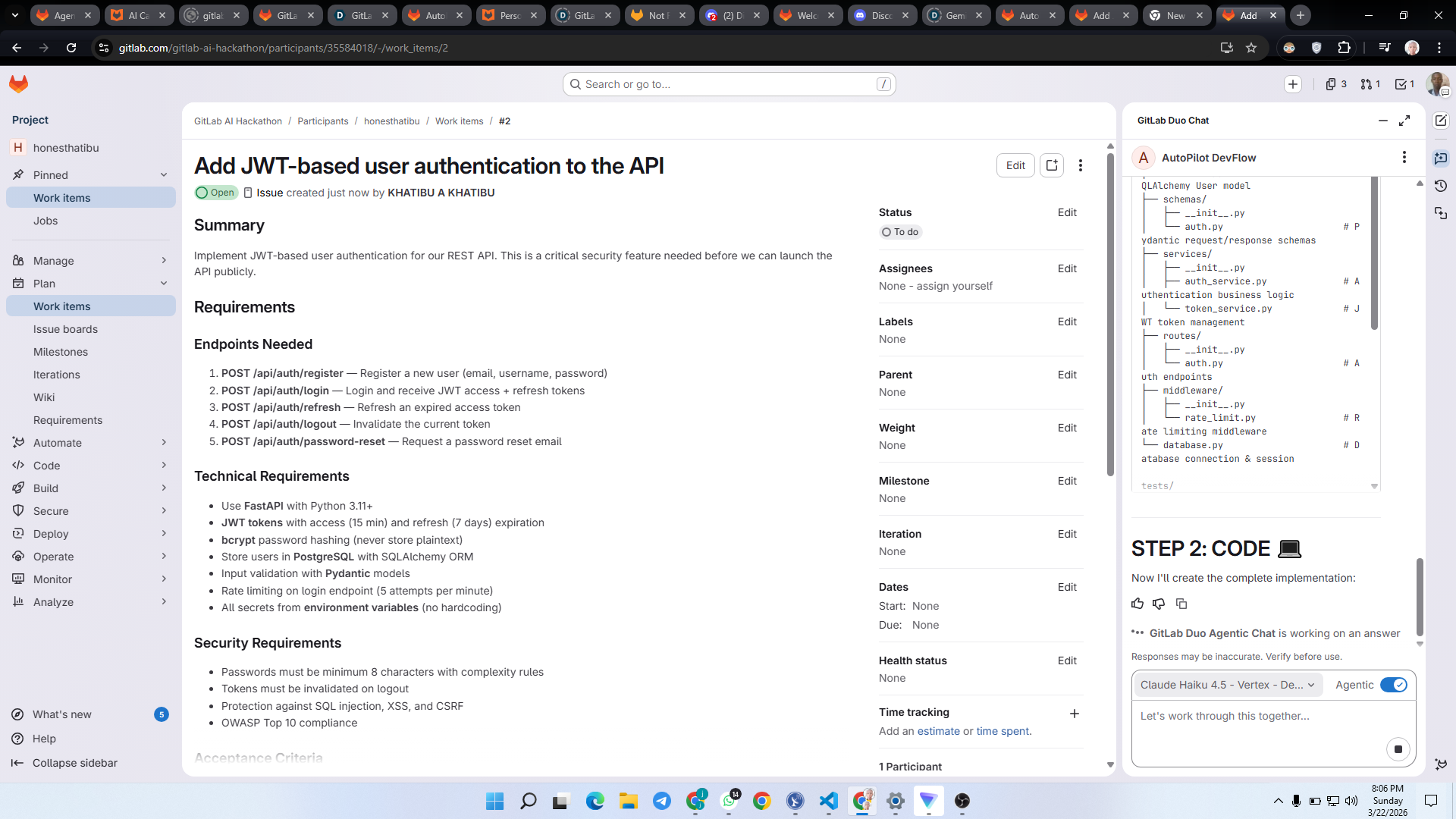Screen dimensions: 1456x819
Task: Stop the Duo Chat response generation
Action: click(x=1398, y=749)
